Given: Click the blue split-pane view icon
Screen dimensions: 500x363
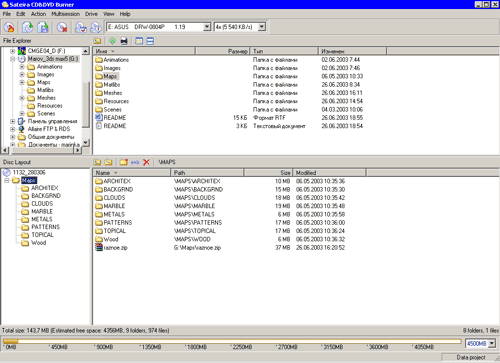Looking at the screenshot, I should [x=150, y=41].
